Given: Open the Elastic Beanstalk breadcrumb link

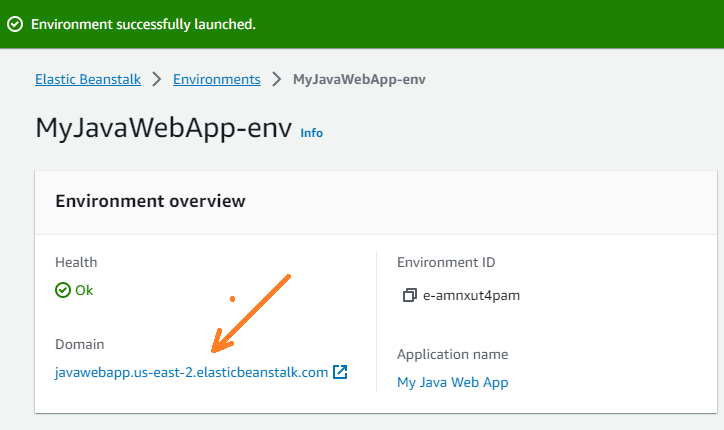Looking at the screenshot, I should coord(88,79).
